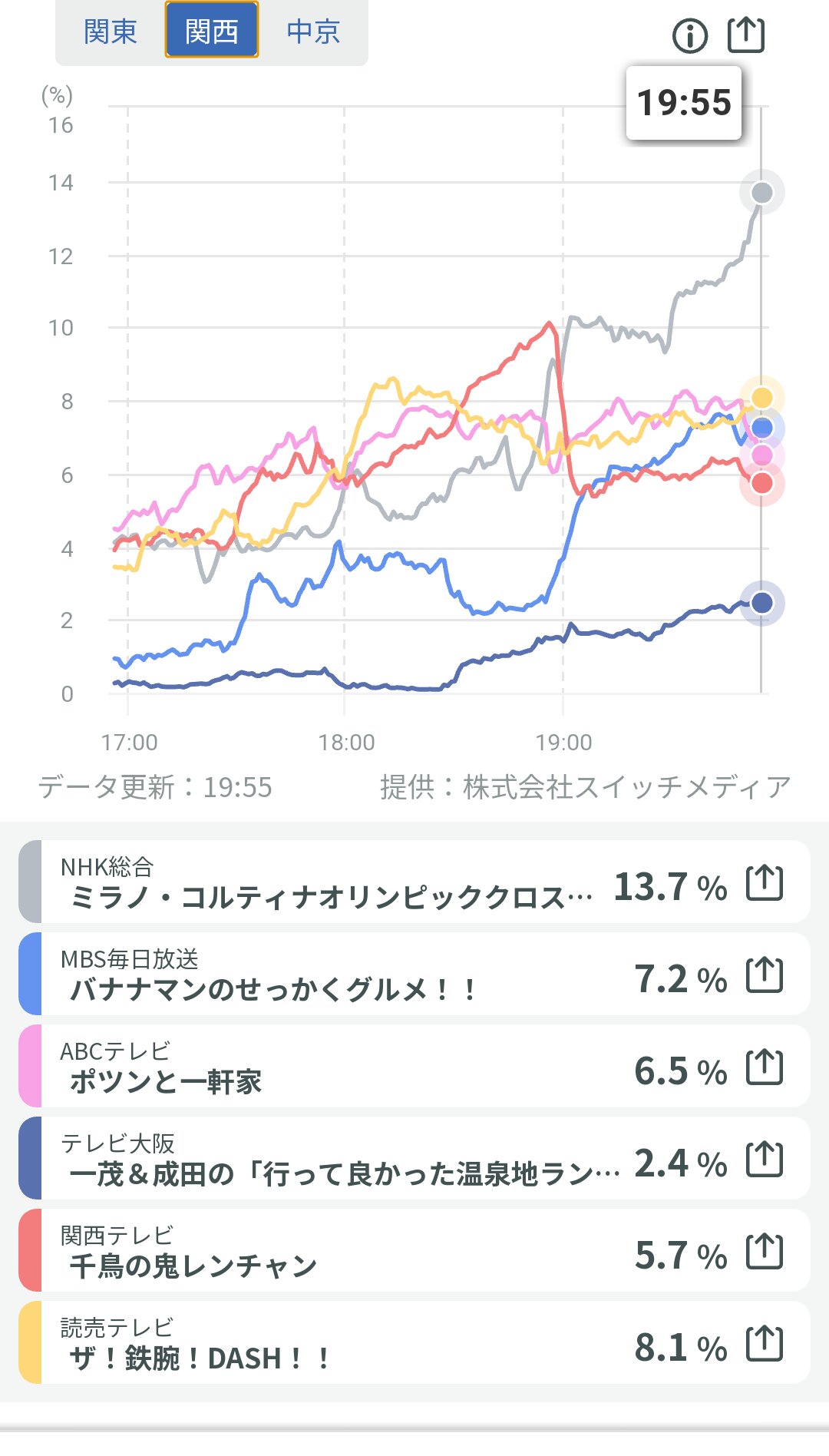This screenshot has width=829, height=1456.
Task: Share the テレビ大阪 2.4% rating row
Action: 765,1160
